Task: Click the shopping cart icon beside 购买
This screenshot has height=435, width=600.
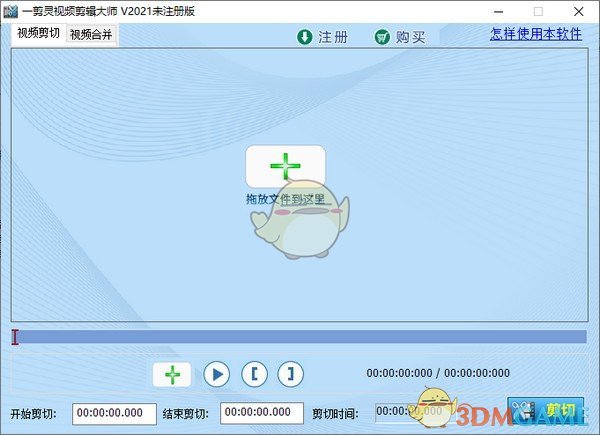Action: (382, 37)
